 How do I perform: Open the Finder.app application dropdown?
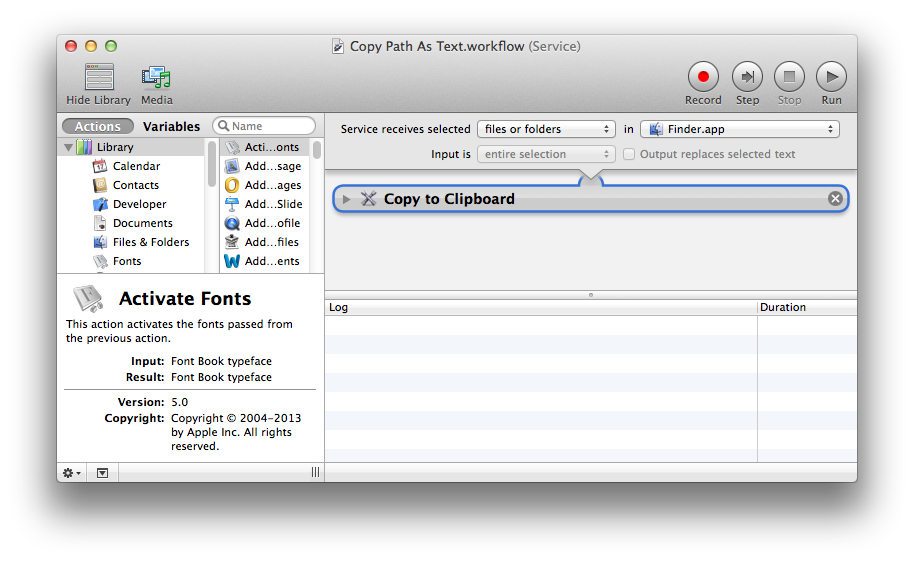tap(740, 129)
